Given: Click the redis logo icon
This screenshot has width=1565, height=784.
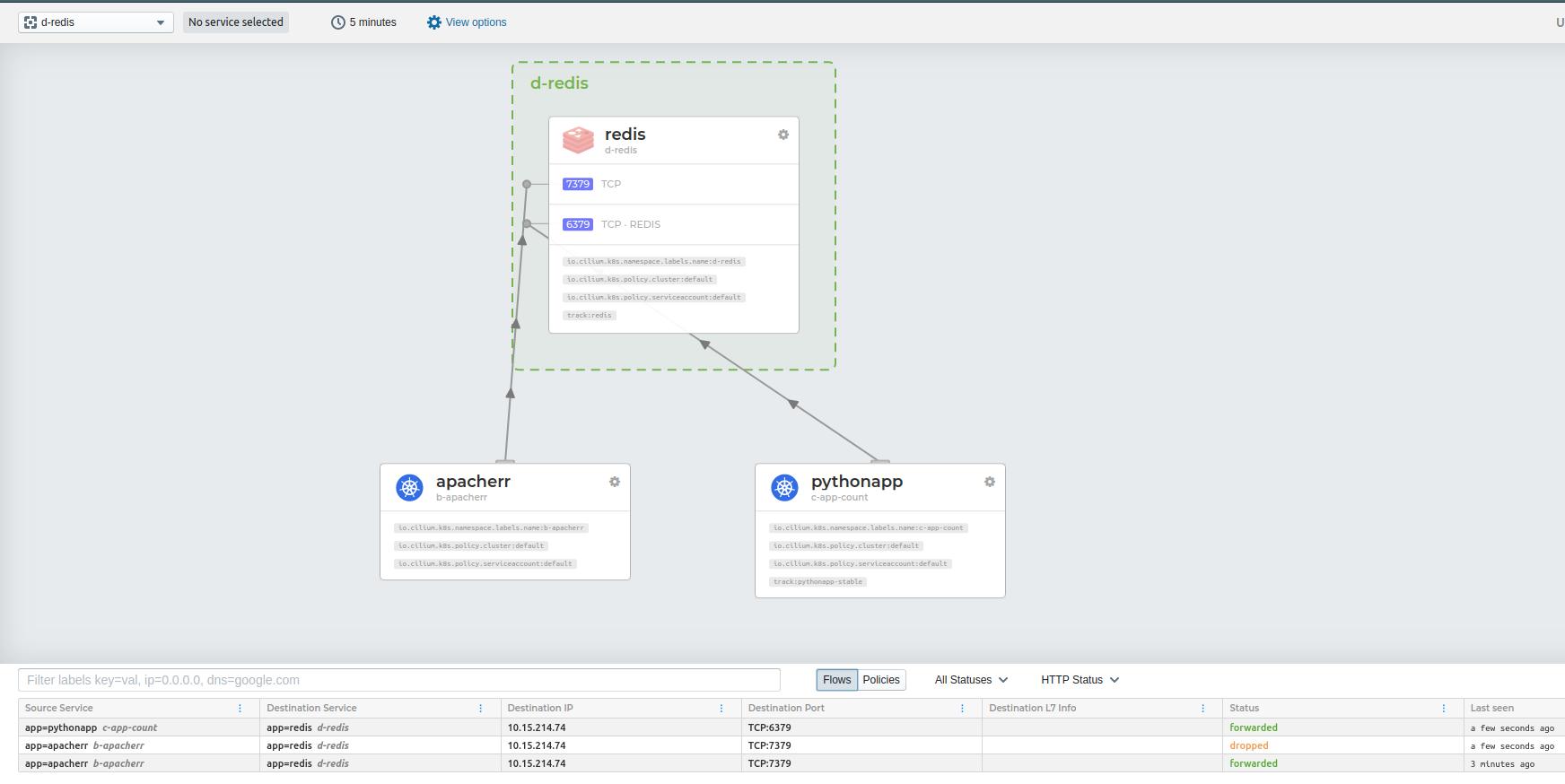Looking at the screenshot, I should [578, 140].
